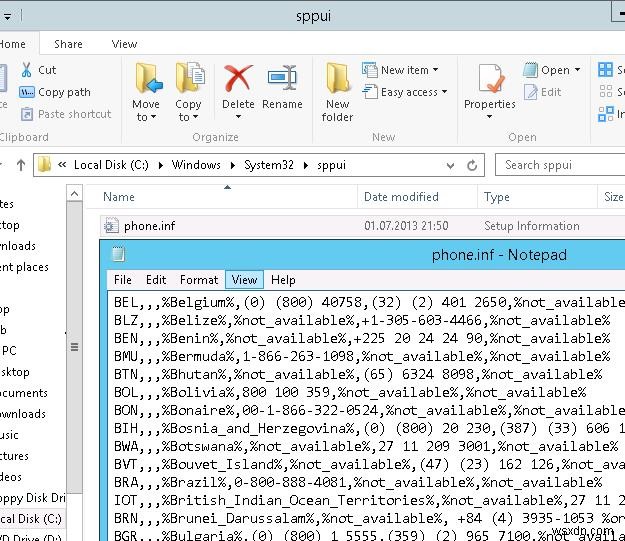Image resolution: width=625 pixels, height=541 pixels.
Task: Click the Copy path icon
Action: [27, 92]
